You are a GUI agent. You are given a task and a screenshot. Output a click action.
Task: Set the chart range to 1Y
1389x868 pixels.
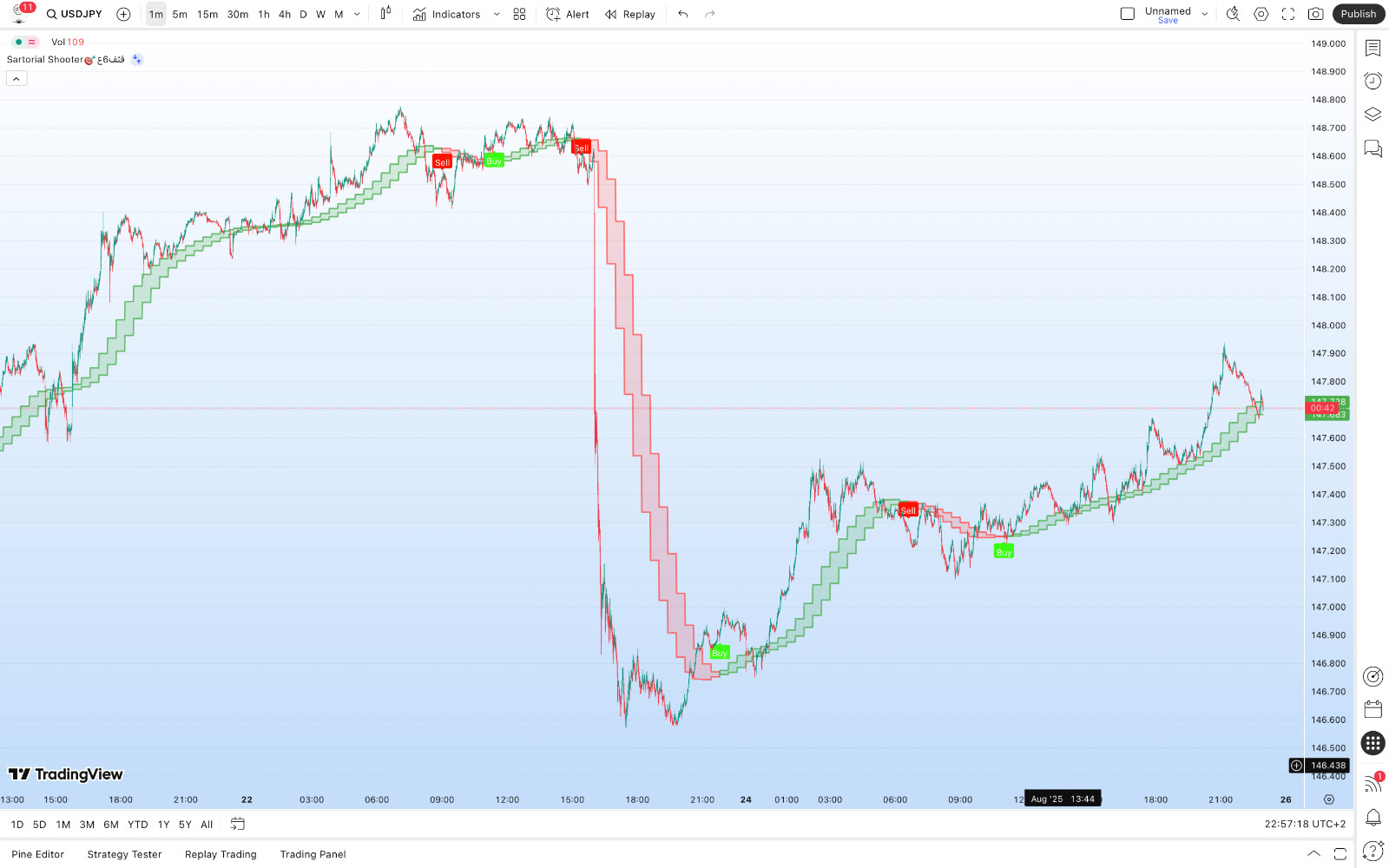[163, 825]
